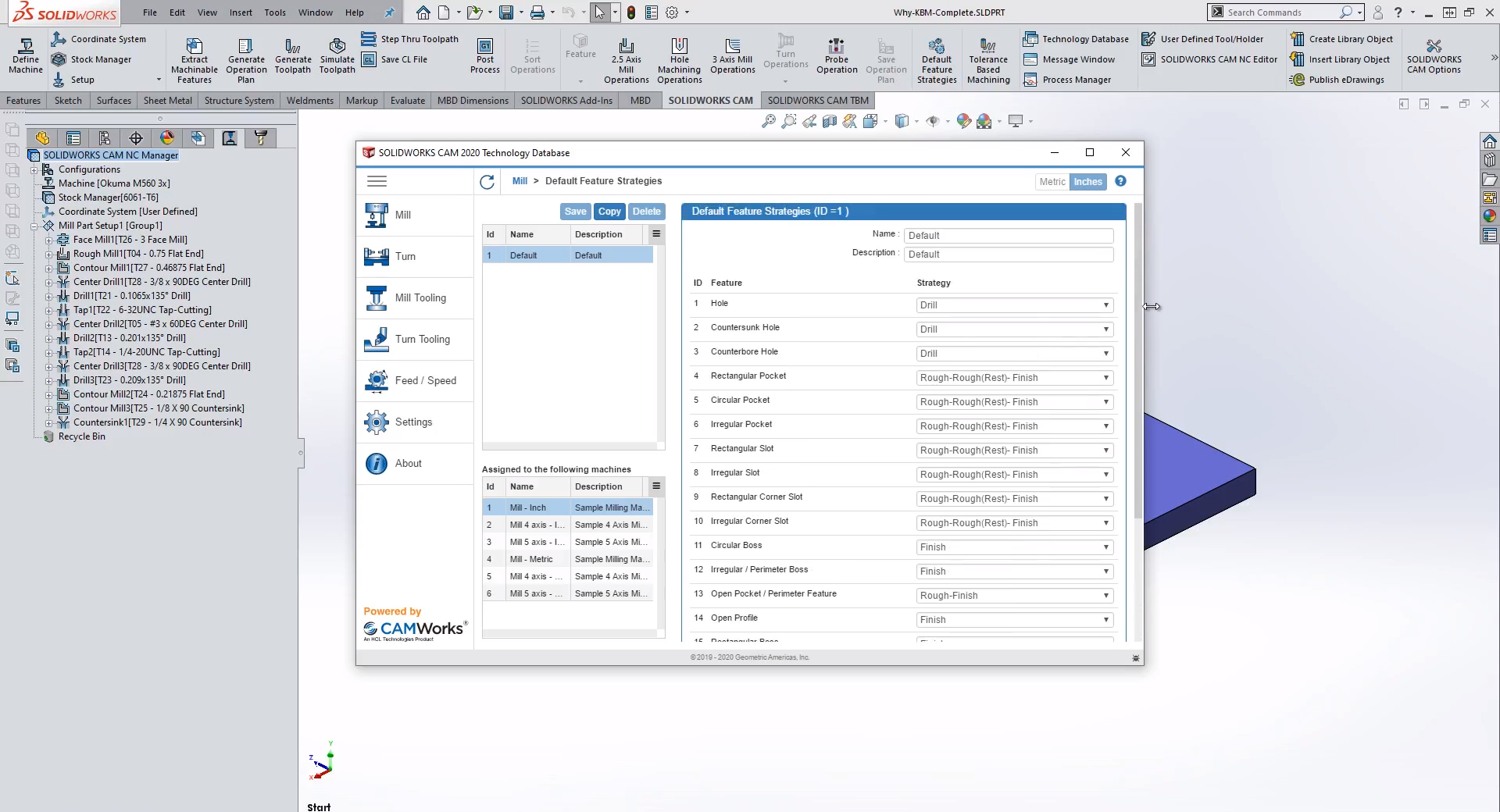The image size is (1500, 812).
Task: Expand Configurations node in tree
Action: coord(34,170)
